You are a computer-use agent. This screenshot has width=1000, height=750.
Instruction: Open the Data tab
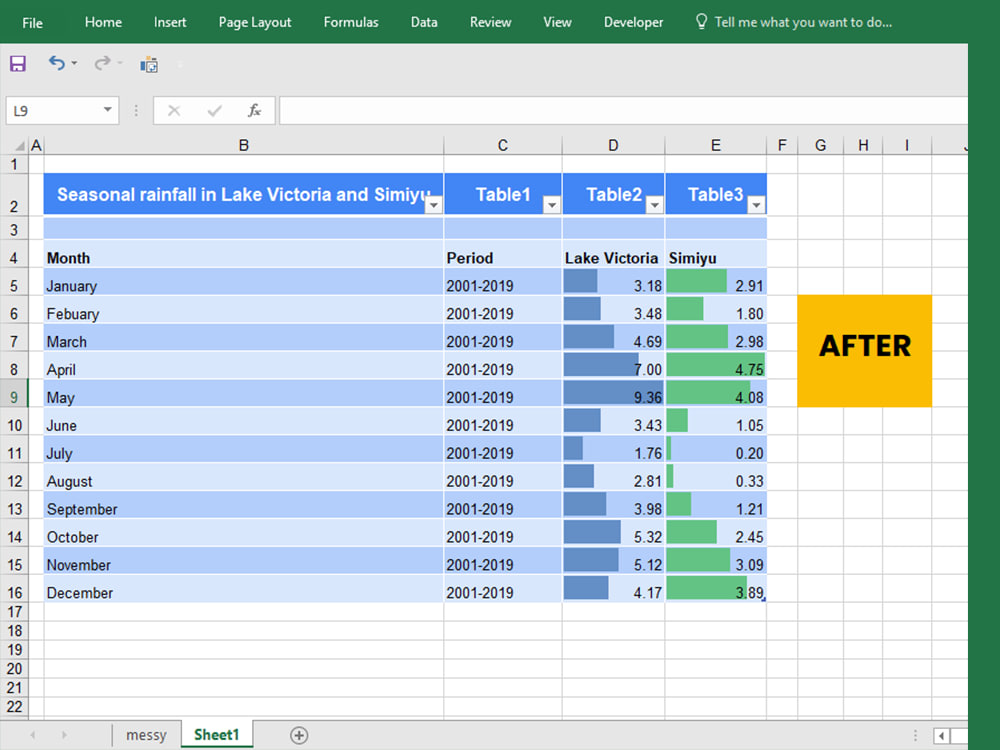(424, 22)
